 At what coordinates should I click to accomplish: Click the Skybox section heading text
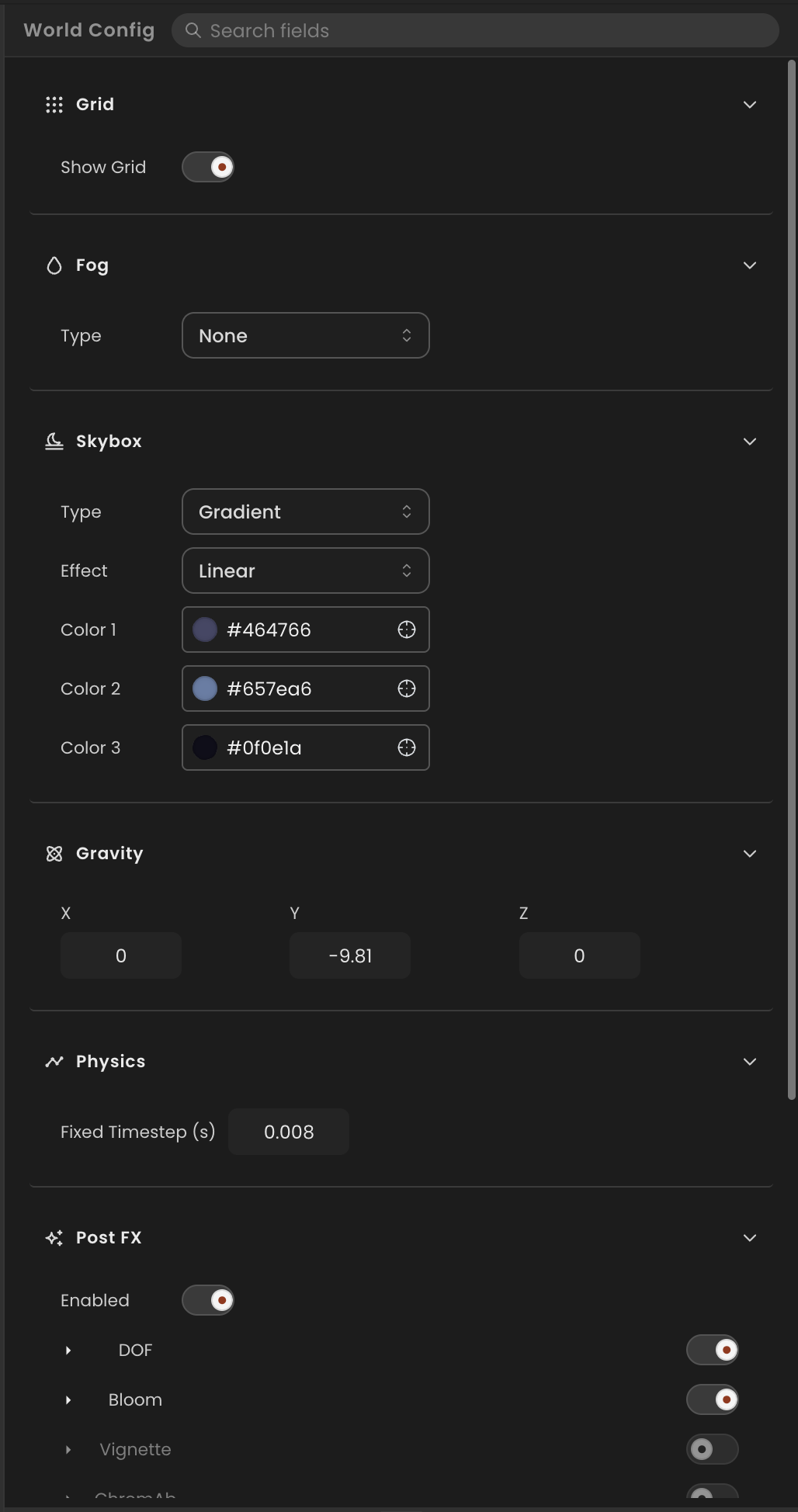109,442
